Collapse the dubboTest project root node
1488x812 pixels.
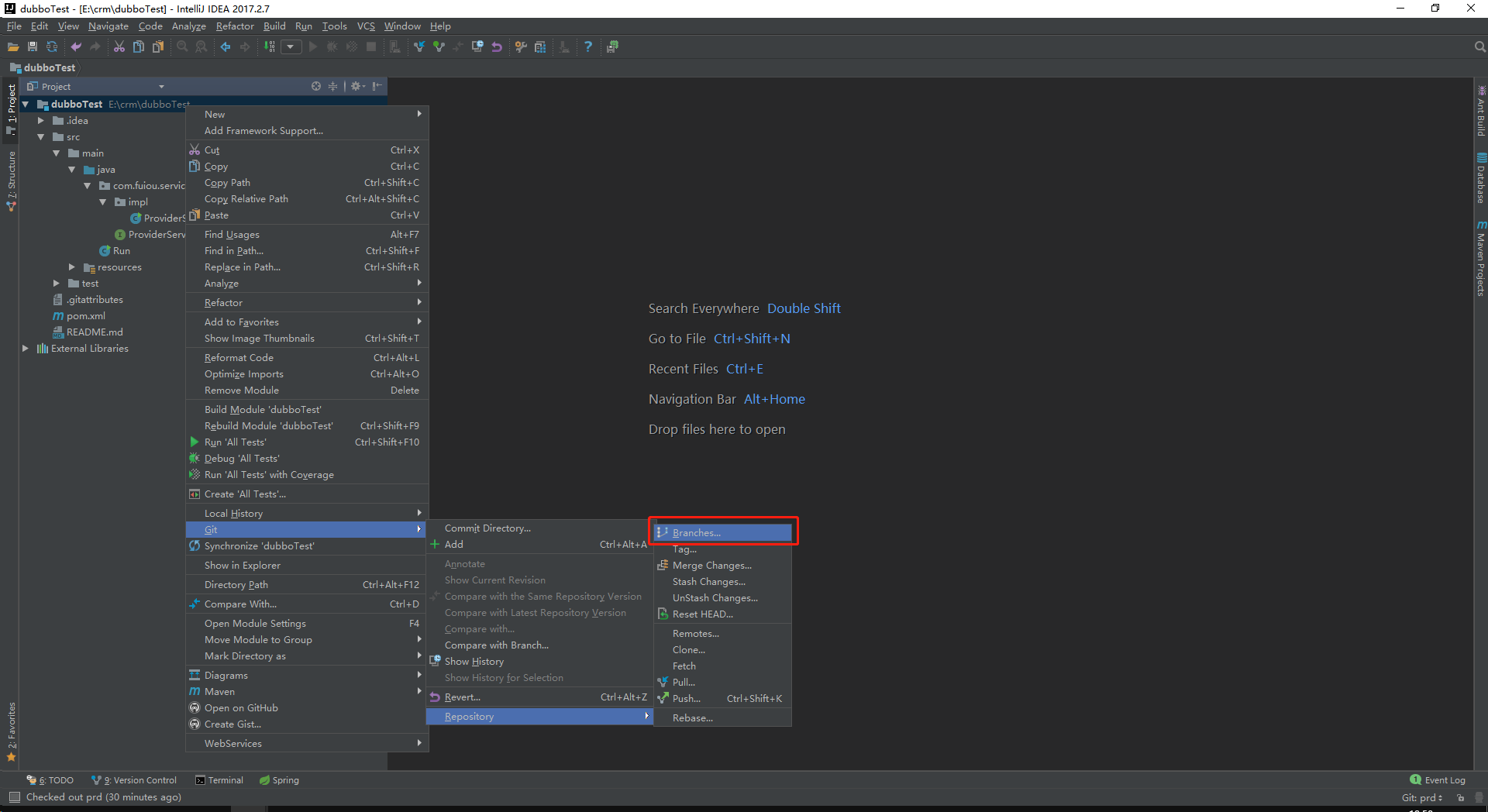pyautogui.click(x=26, y=104)
